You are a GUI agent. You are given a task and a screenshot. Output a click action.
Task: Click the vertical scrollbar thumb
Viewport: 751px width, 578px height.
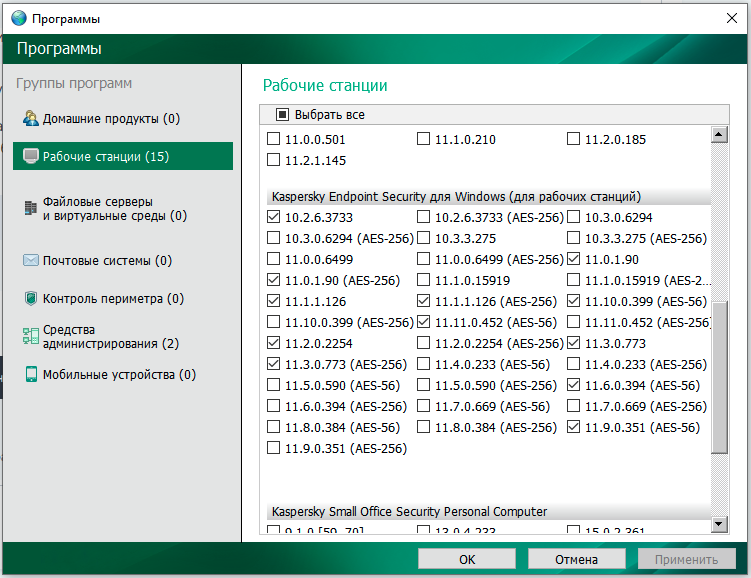[719, 377]
